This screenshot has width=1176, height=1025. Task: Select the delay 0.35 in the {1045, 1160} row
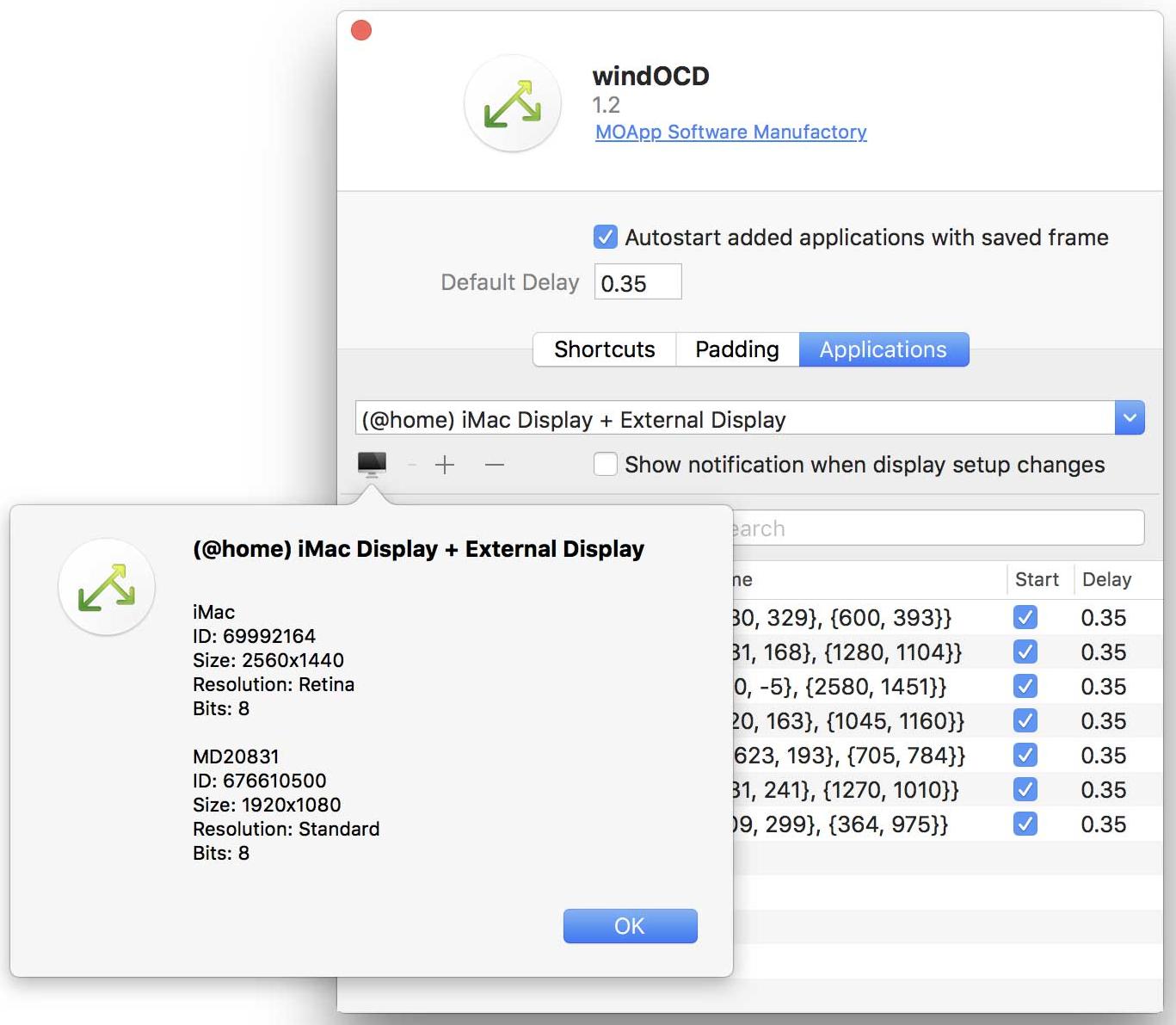pyautogui.click(x=1104, y=721)
